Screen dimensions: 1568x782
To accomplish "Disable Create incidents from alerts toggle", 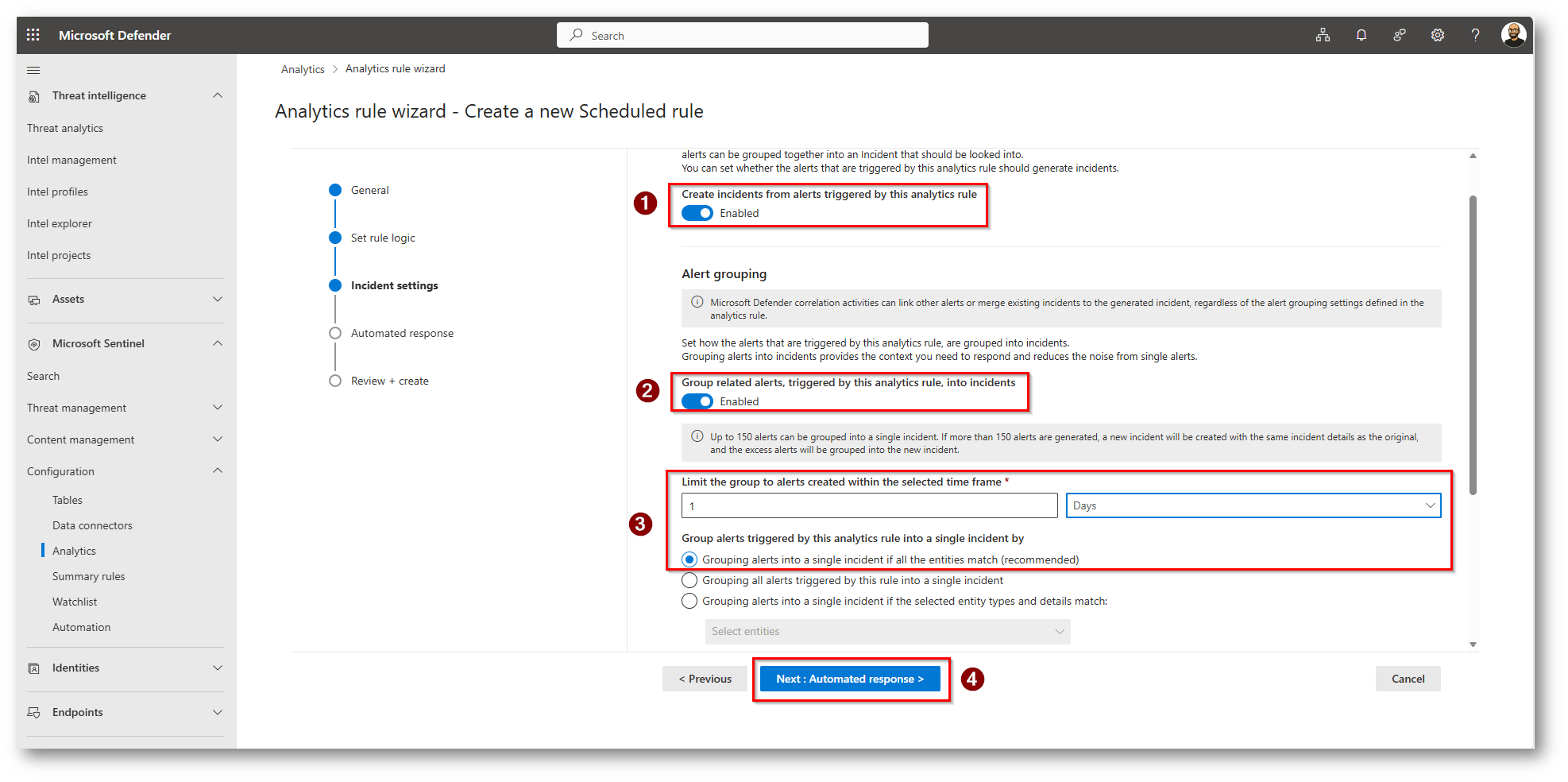I will pos(697,213).
